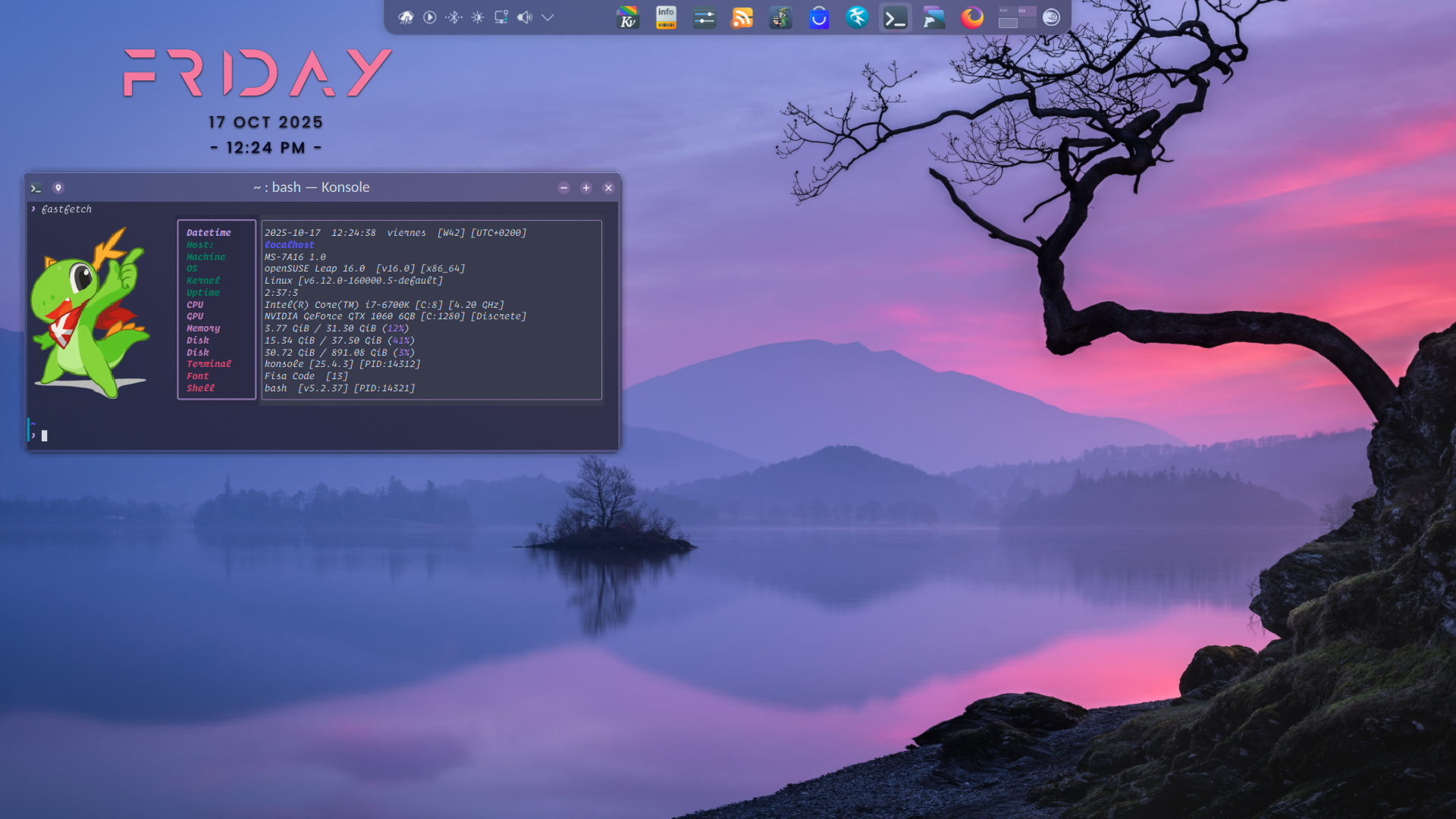Open the wizard-icon application launcher
Image resolution: width=1456 pixels, height=819 pixels.
(780, 17)
